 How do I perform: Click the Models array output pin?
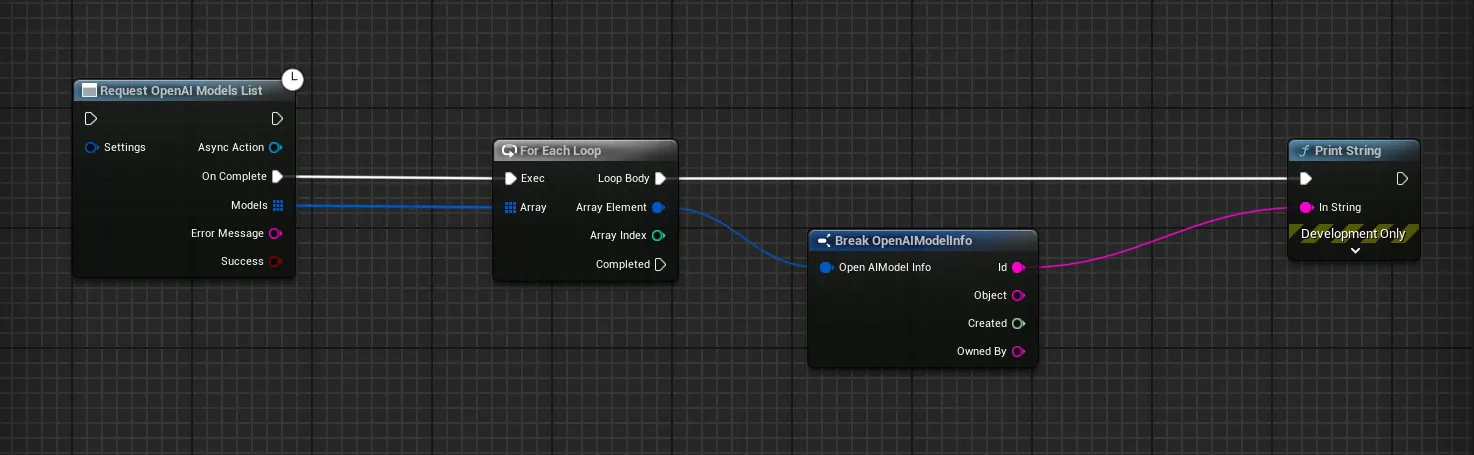(278, 205)
